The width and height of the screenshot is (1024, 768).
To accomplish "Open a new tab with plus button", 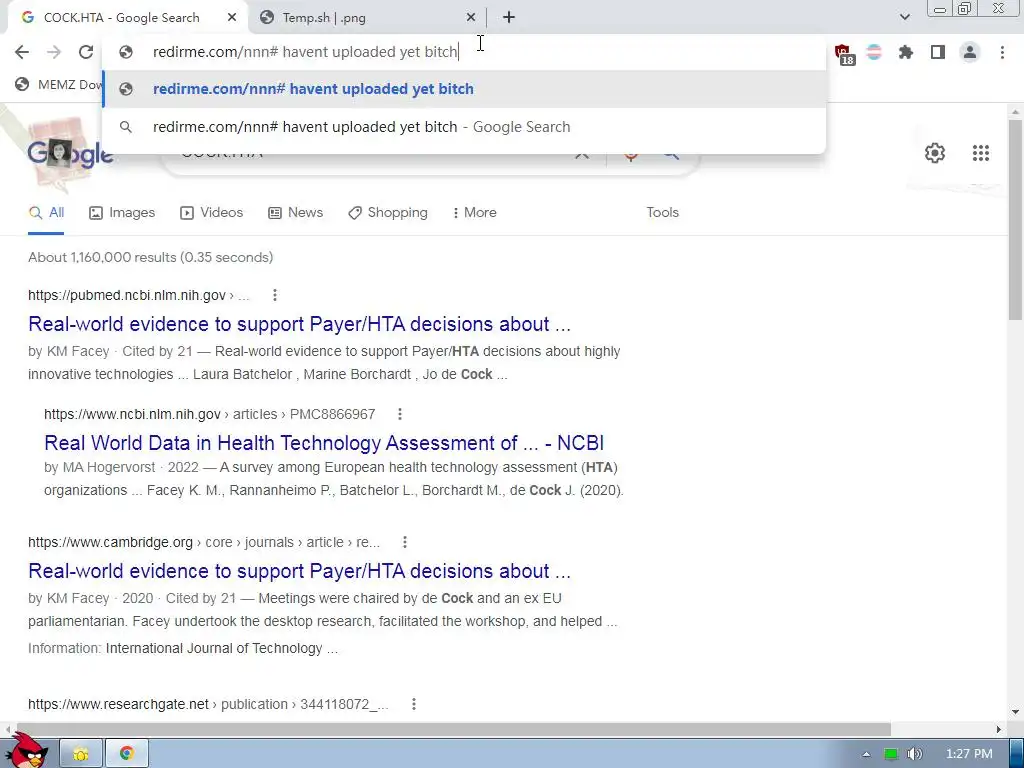I will 509,18.
